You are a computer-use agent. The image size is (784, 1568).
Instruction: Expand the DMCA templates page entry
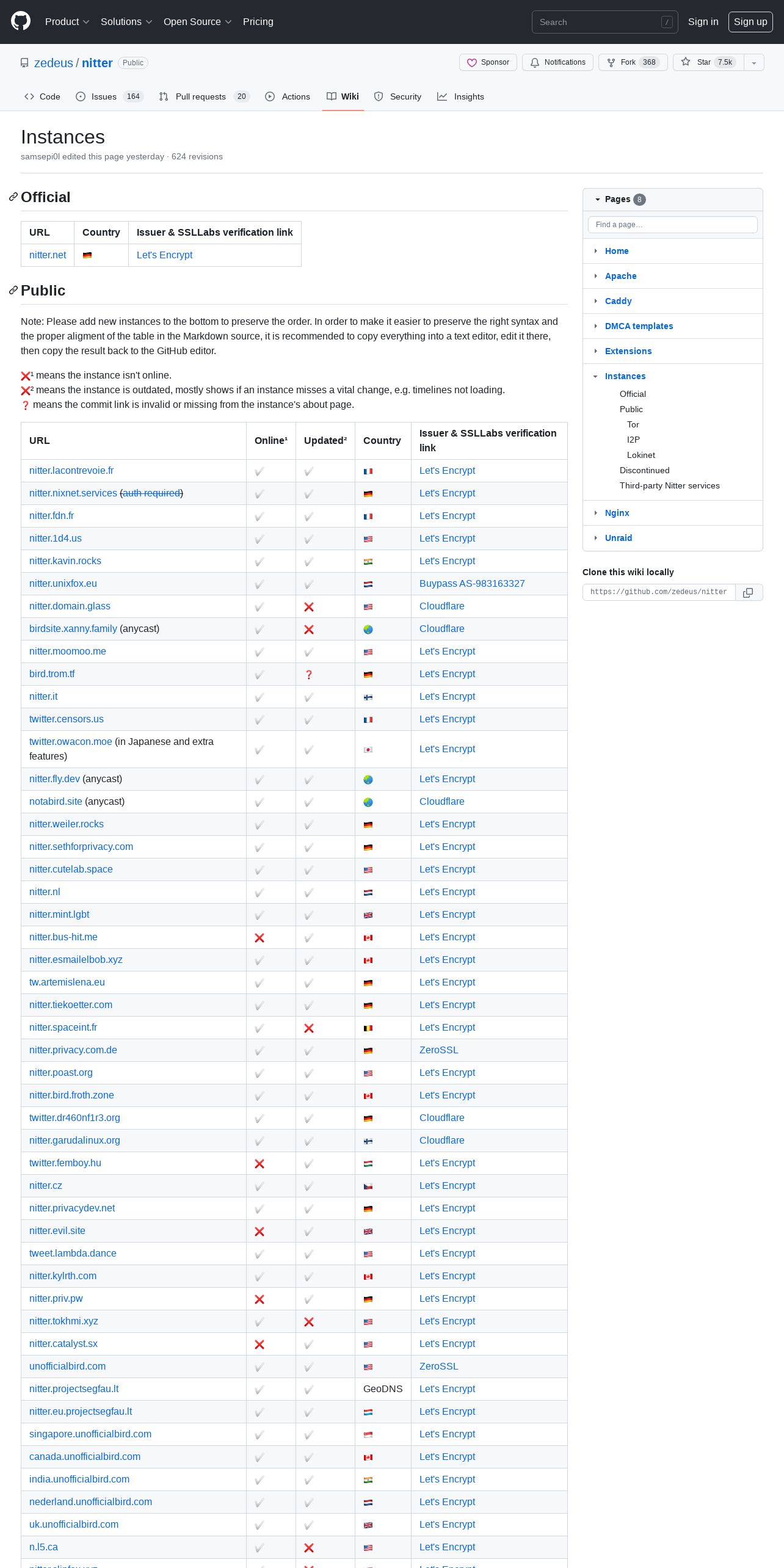point(596,326)
